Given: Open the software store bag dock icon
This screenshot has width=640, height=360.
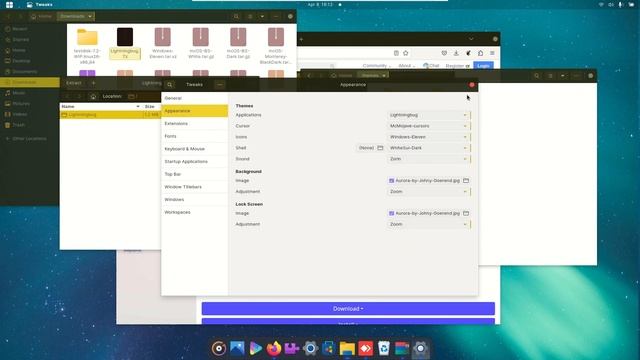Looking at the screenshot, I should (x=329, y=348).
